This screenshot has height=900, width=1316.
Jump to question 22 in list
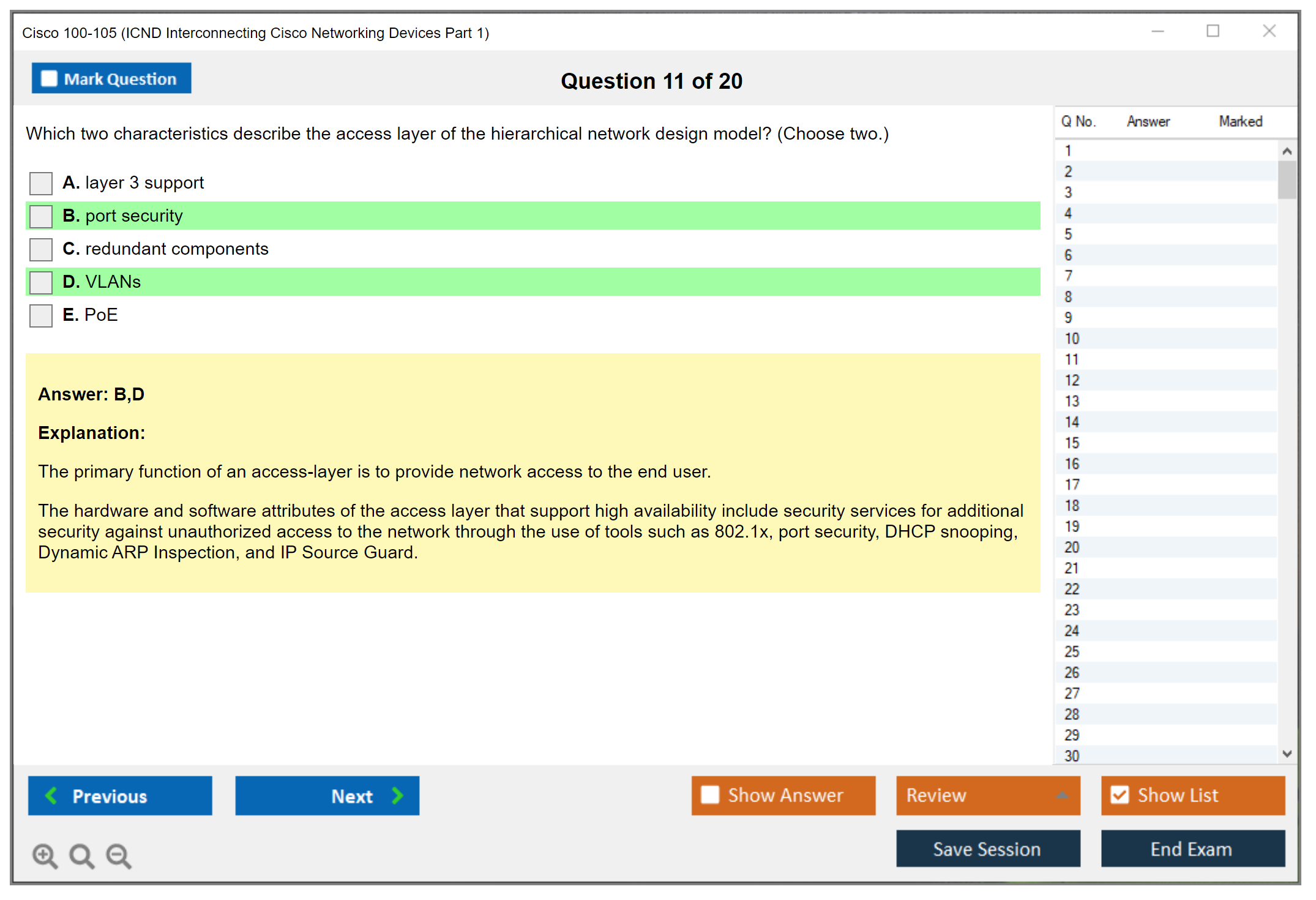coord(1072,589)
